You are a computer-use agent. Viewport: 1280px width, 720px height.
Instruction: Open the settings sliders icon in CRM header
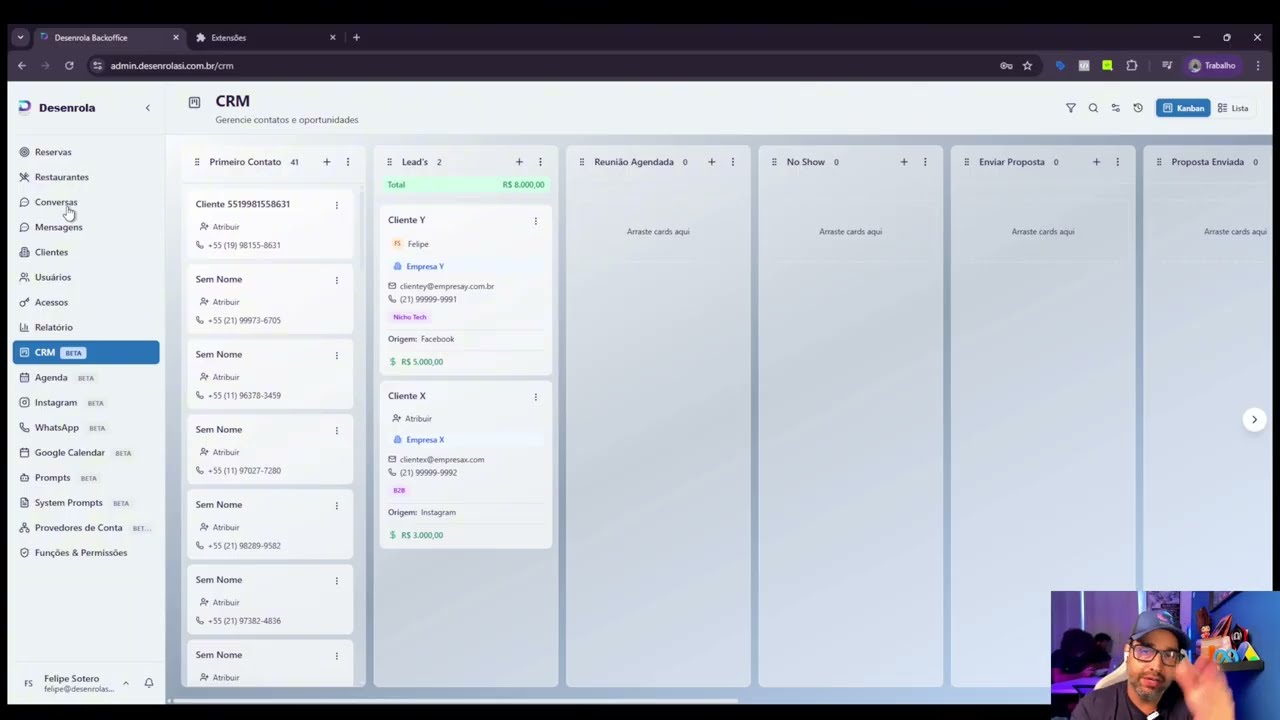coord(1115,108)
